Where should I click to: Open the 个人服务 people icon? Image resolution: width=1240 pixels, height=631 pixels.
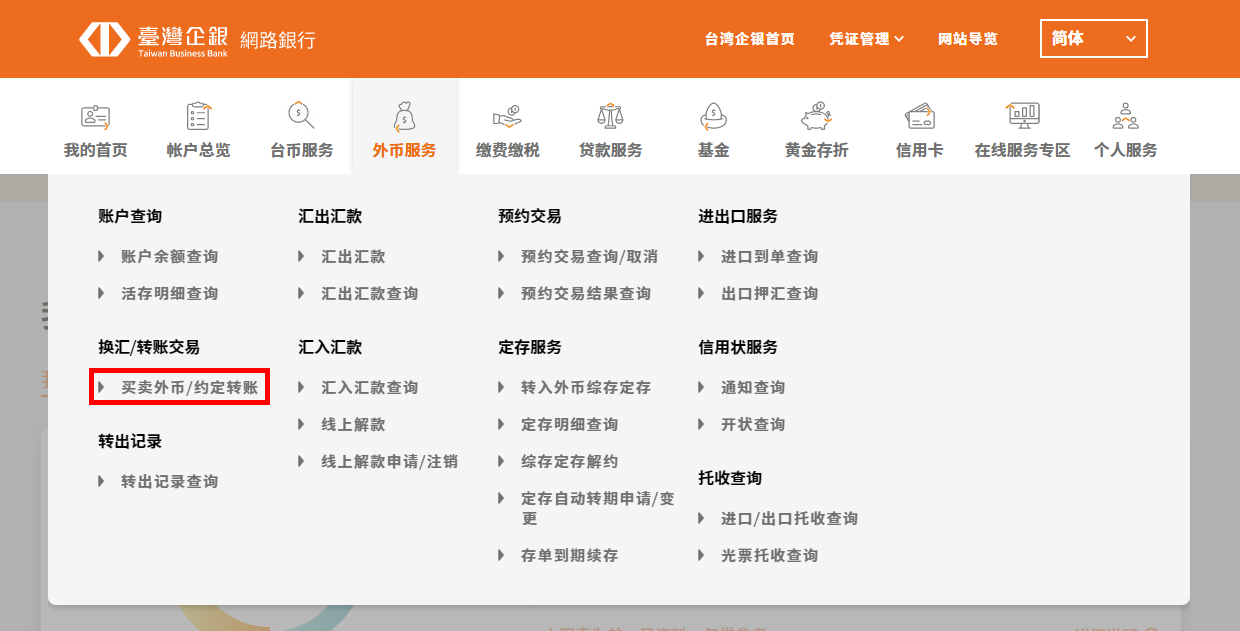(1125, 117)
